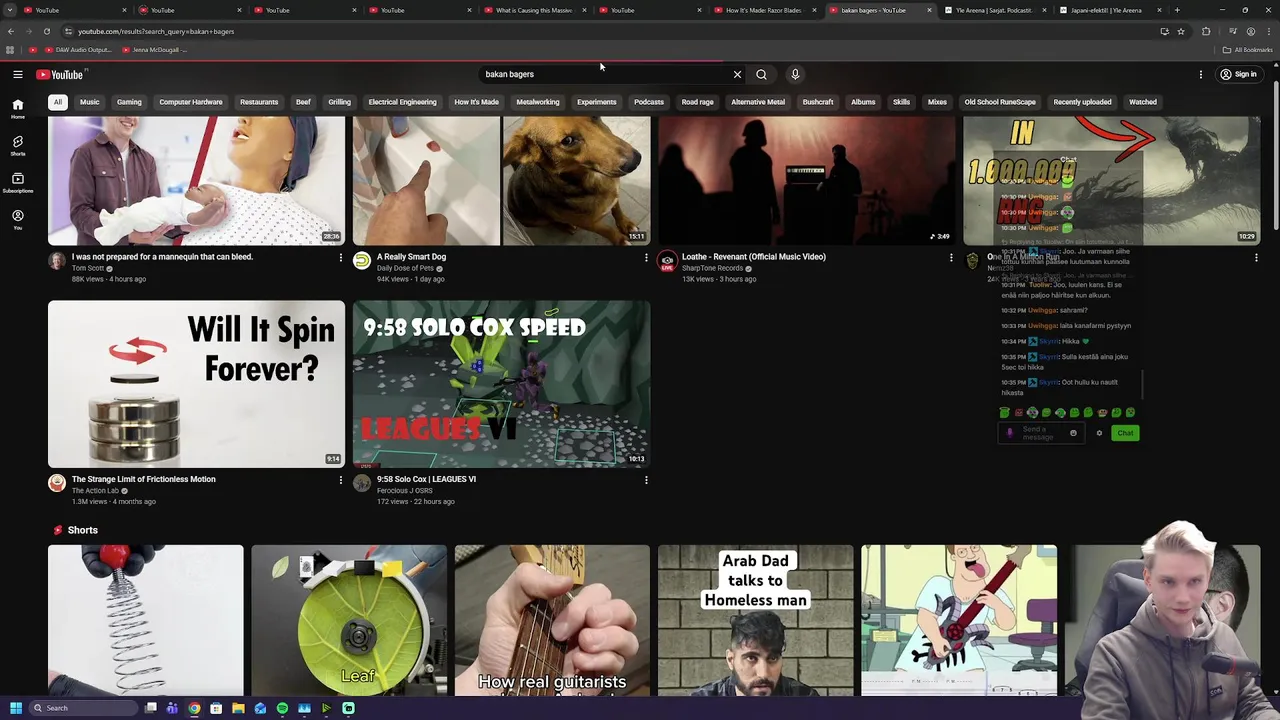The width and height of the screenshot is (1280, 720).
Task: Open the Apps grid in bookmarks bar
Action: tap(10, 50)
